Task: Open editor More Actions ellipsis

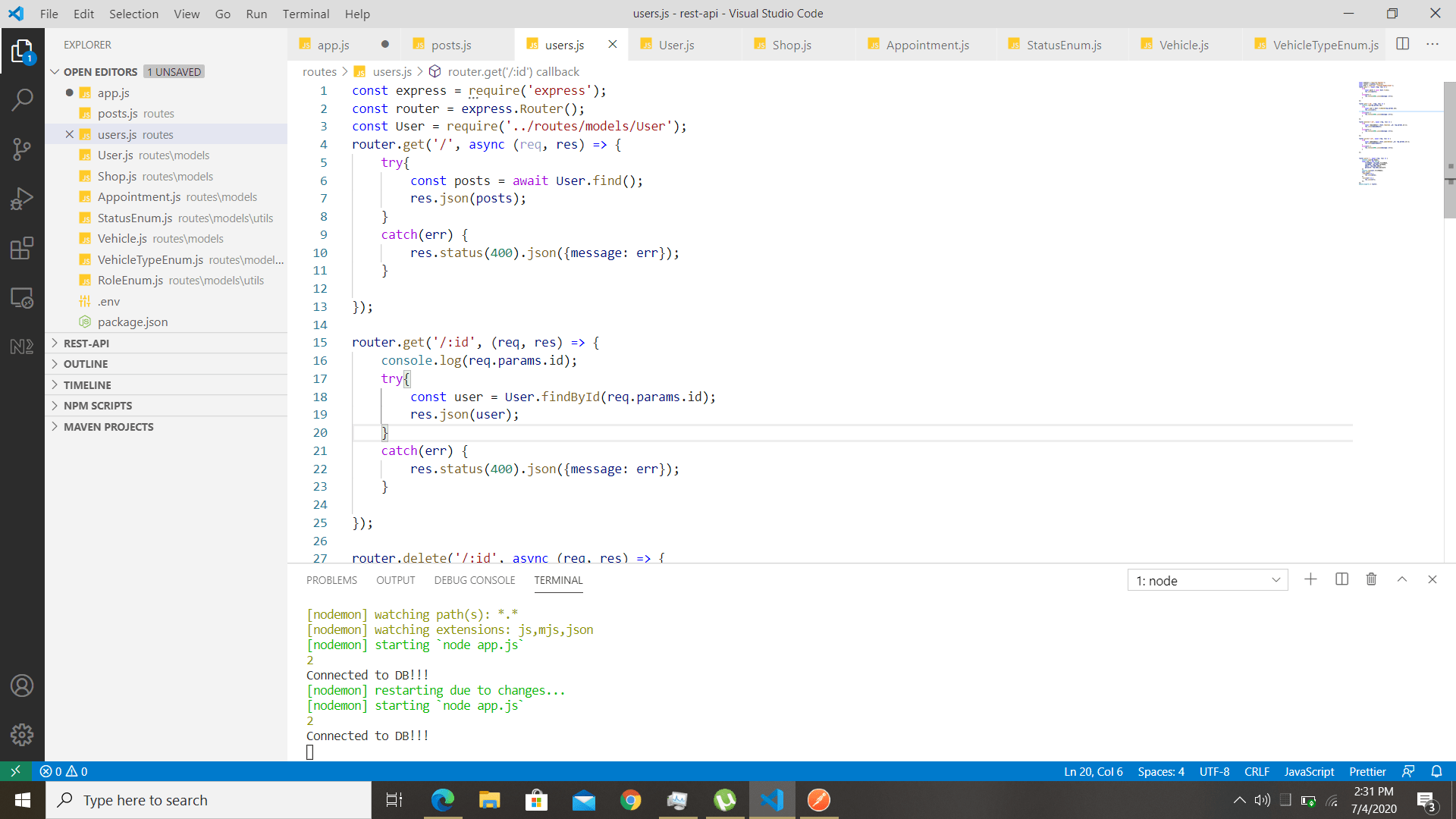Action: [x=1432, y=44]
